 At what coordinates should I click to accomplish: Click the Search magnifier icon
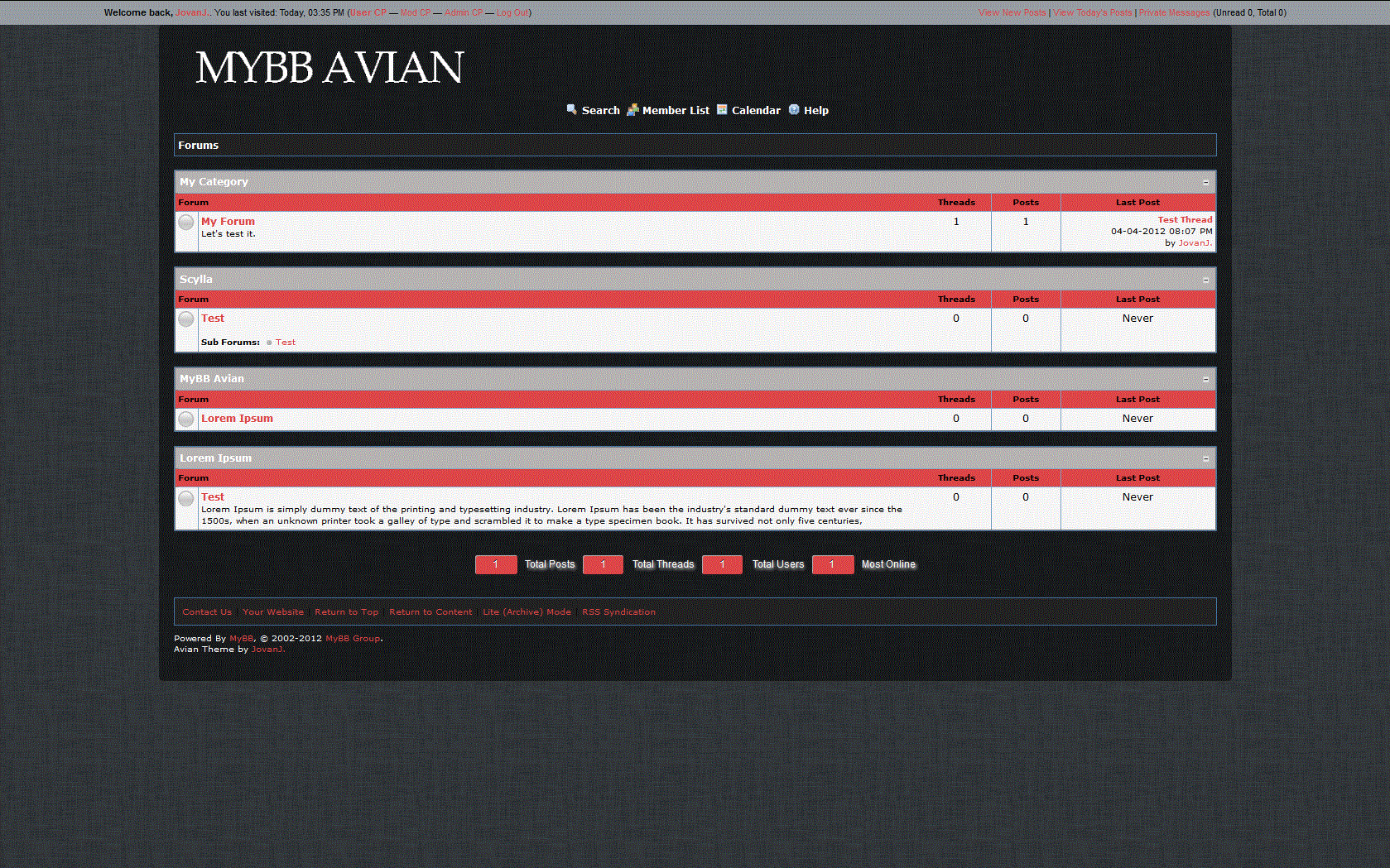(x=572, y=109)
